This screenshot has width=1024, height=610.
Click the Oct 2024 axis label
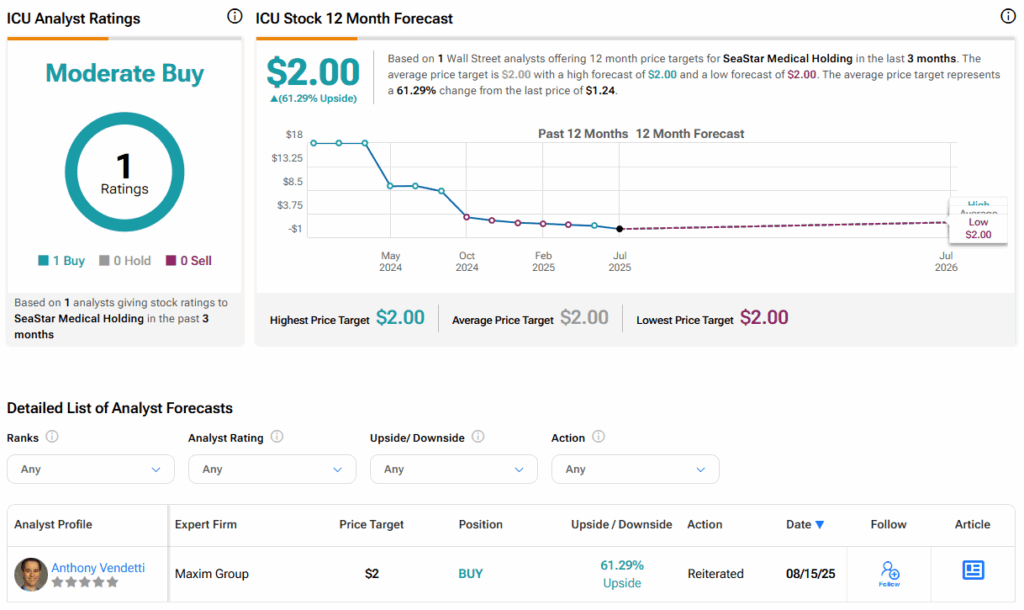click(x=467, y=261)
